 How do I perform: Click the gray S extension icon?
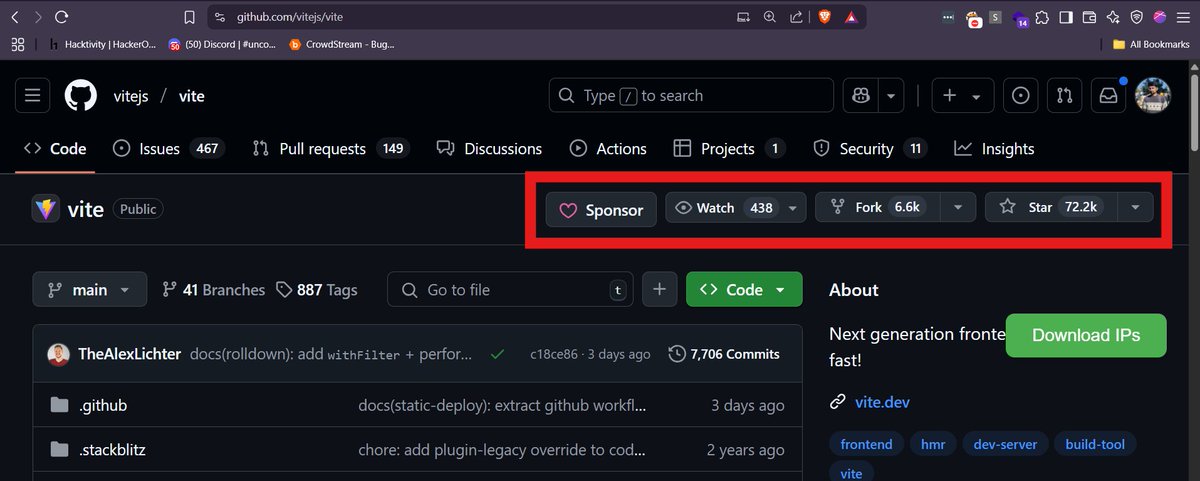[995, 17]
